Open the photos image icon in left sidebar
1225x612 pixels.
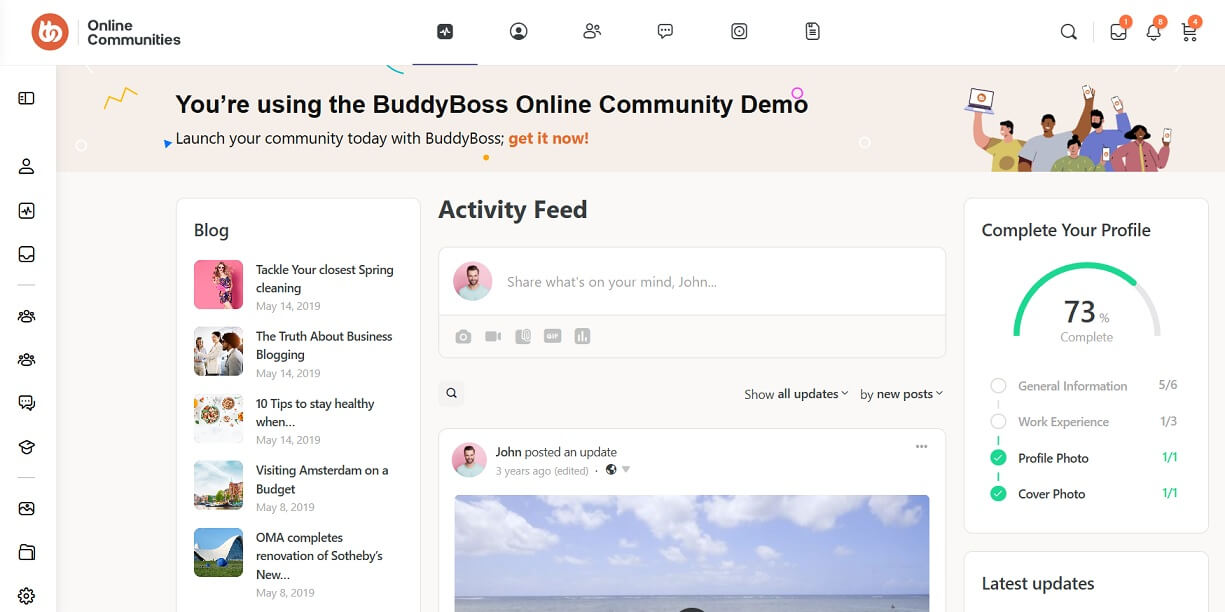pyautogui.click(x=27, y=508)
